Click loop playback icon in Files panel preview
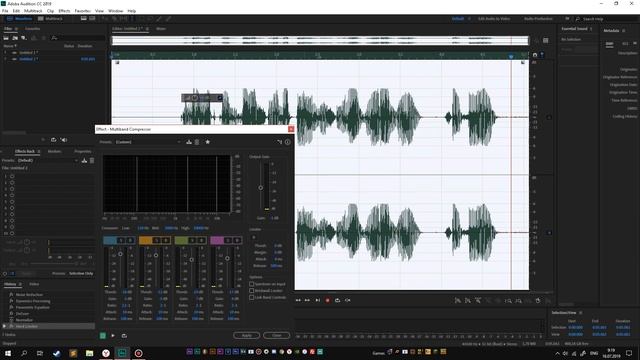Viewport: 640px width, 360px height. point(53,140)
